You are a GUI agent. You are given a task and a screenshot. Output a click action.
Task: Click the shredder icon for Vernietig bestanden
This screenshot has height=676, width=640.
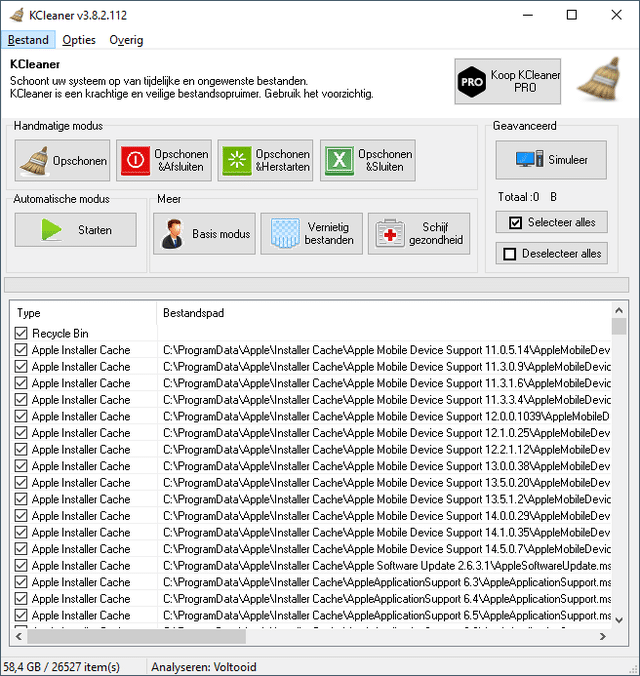pos(285,233)
